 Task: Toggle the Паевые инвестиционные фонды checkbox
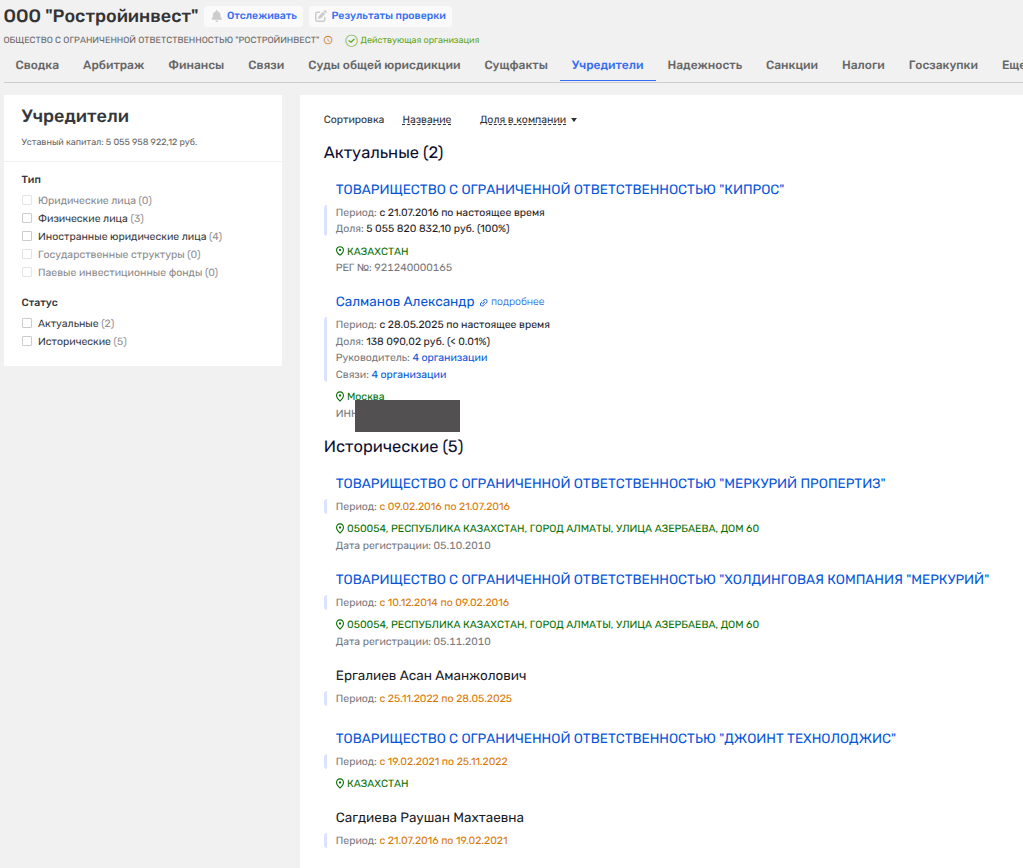click(x=27, y=272)
